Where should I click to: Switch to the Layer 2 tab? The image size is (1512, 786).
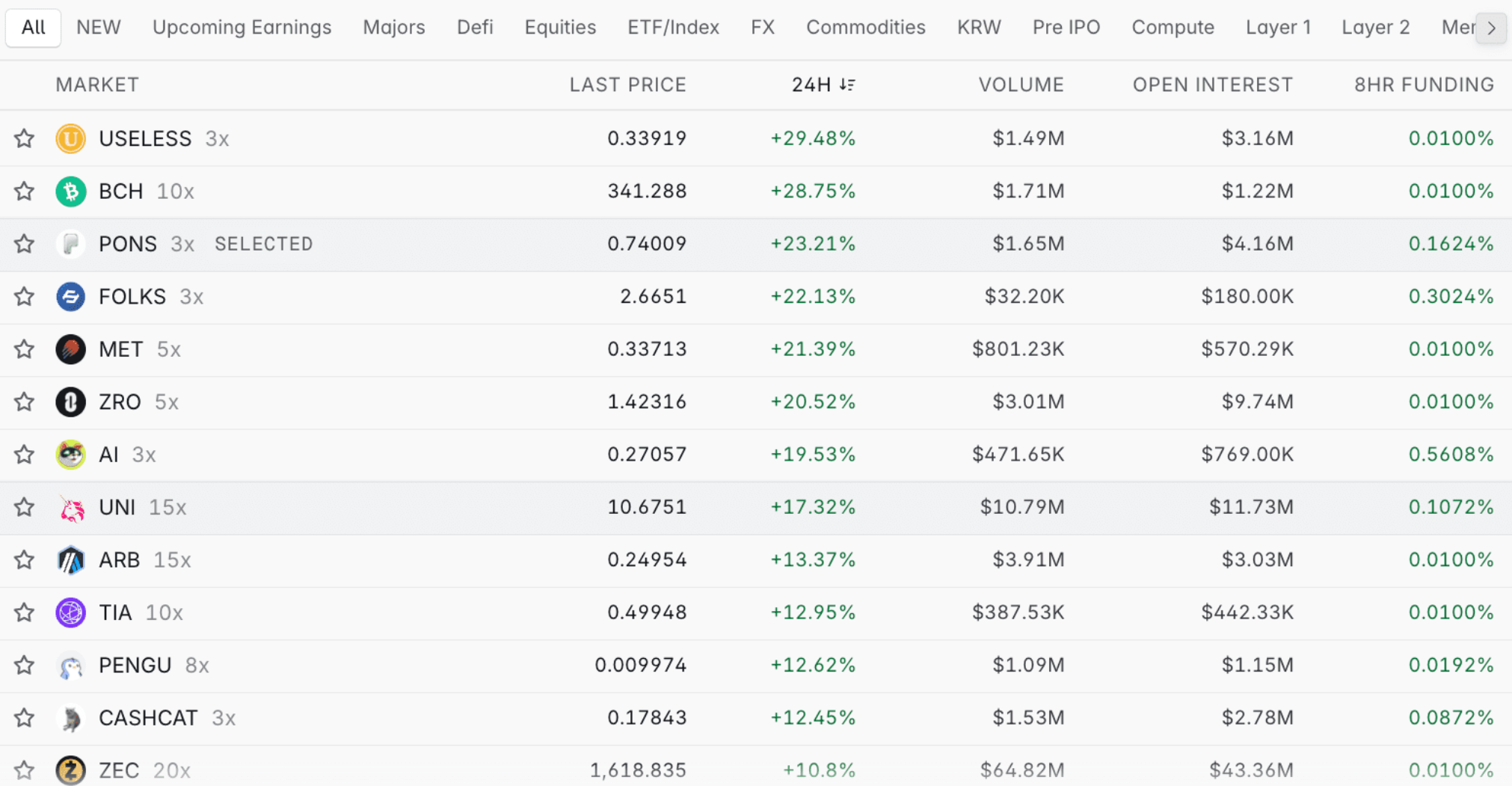1376,28
